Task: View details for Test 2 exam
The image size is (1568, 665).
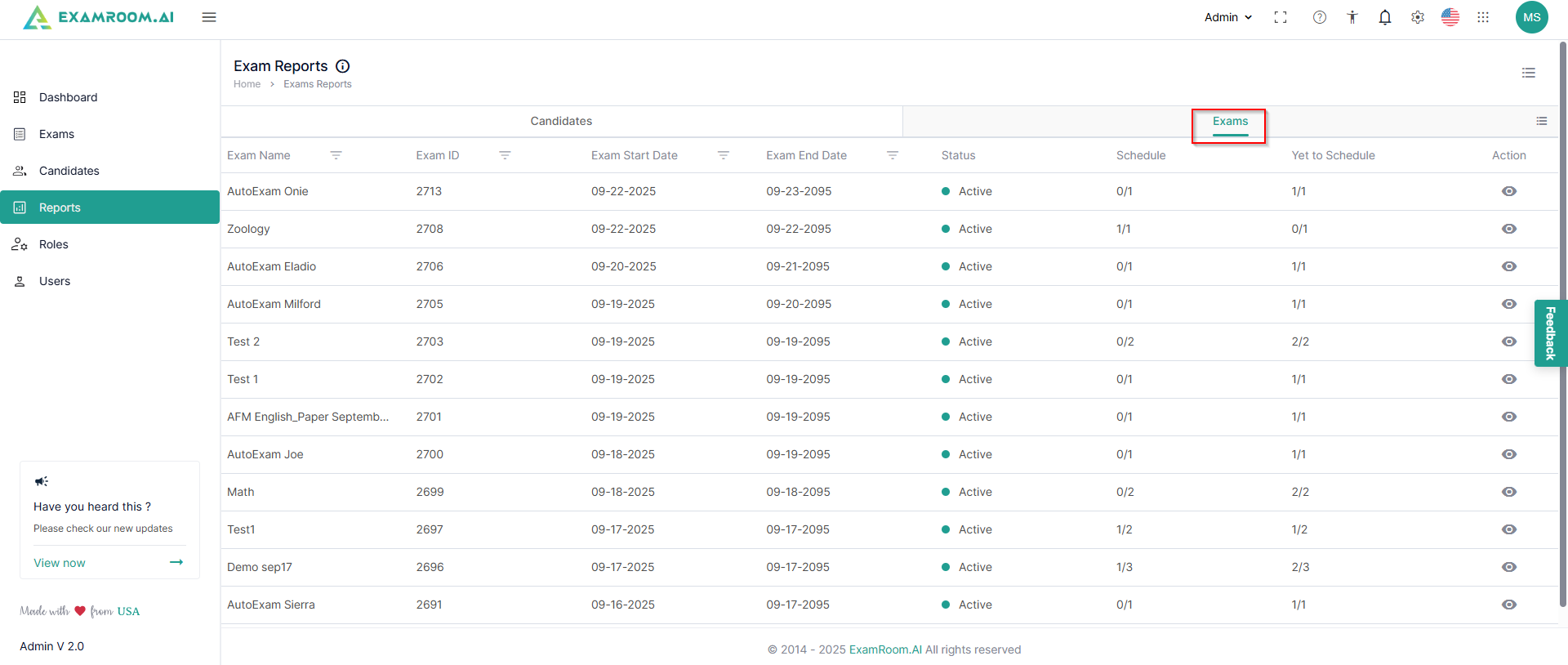Action: click(x=1509, y=341)
